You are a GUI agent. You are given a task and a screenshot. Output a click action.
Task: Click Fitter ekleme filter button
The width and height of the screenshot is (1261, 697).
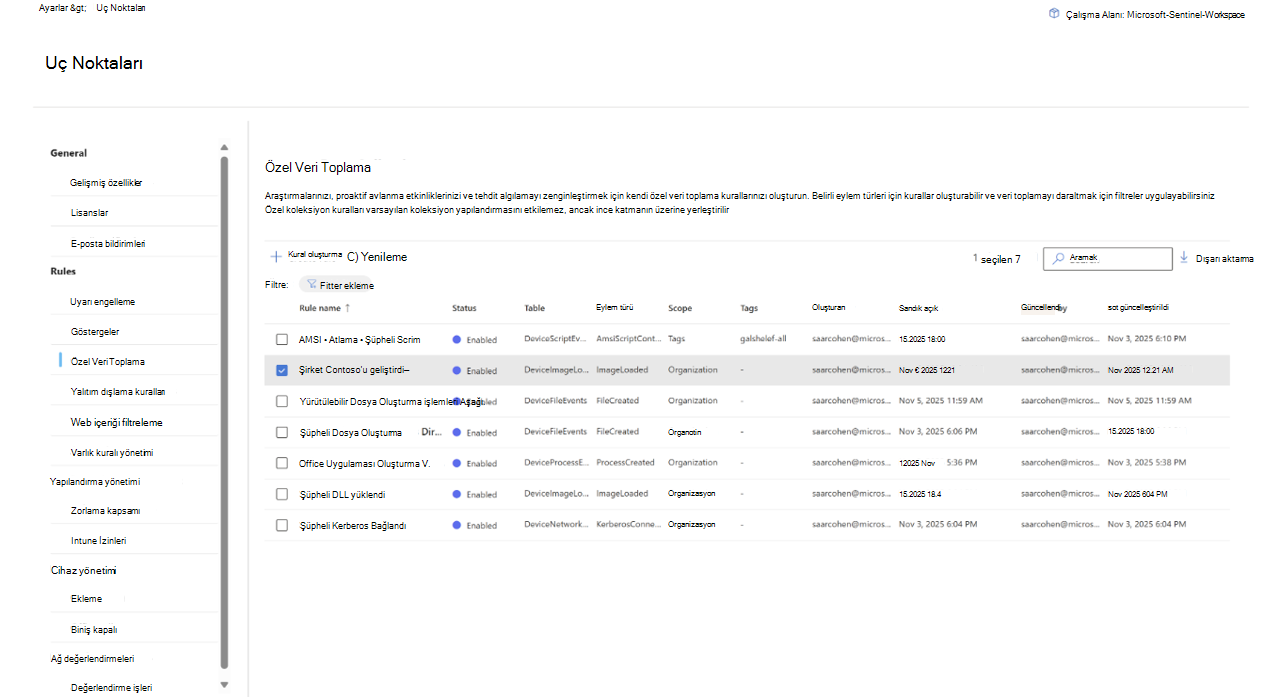(x=337, y=284)
